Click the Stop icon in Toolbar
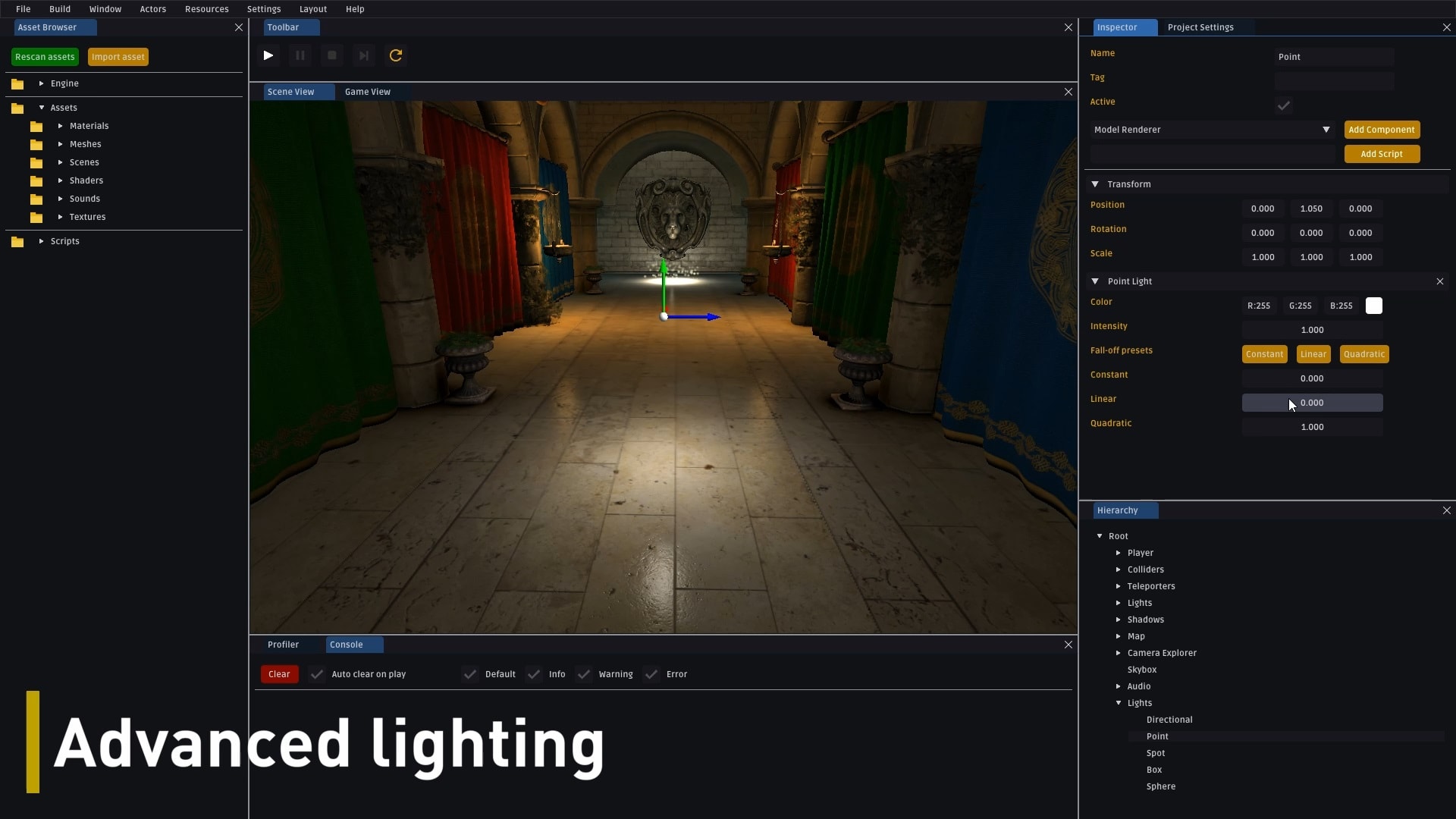Image resolution: width=1456 pixels, height=819 pixels. point(332,55)
